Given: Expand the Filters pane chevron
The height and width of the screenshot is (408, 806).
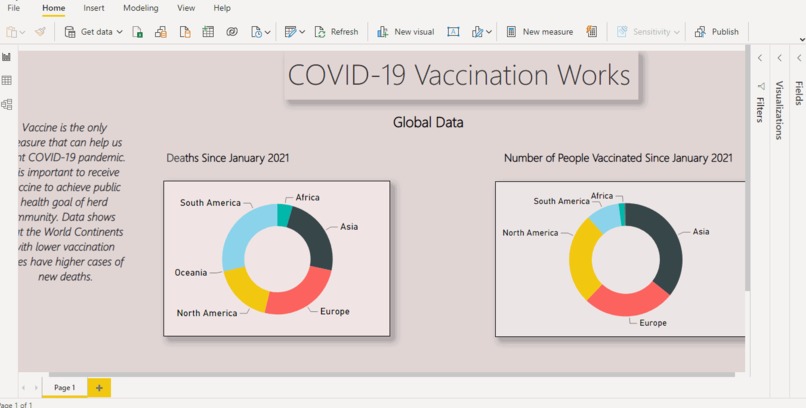Looking at the screenshot, I should click(x=760, y=58).
